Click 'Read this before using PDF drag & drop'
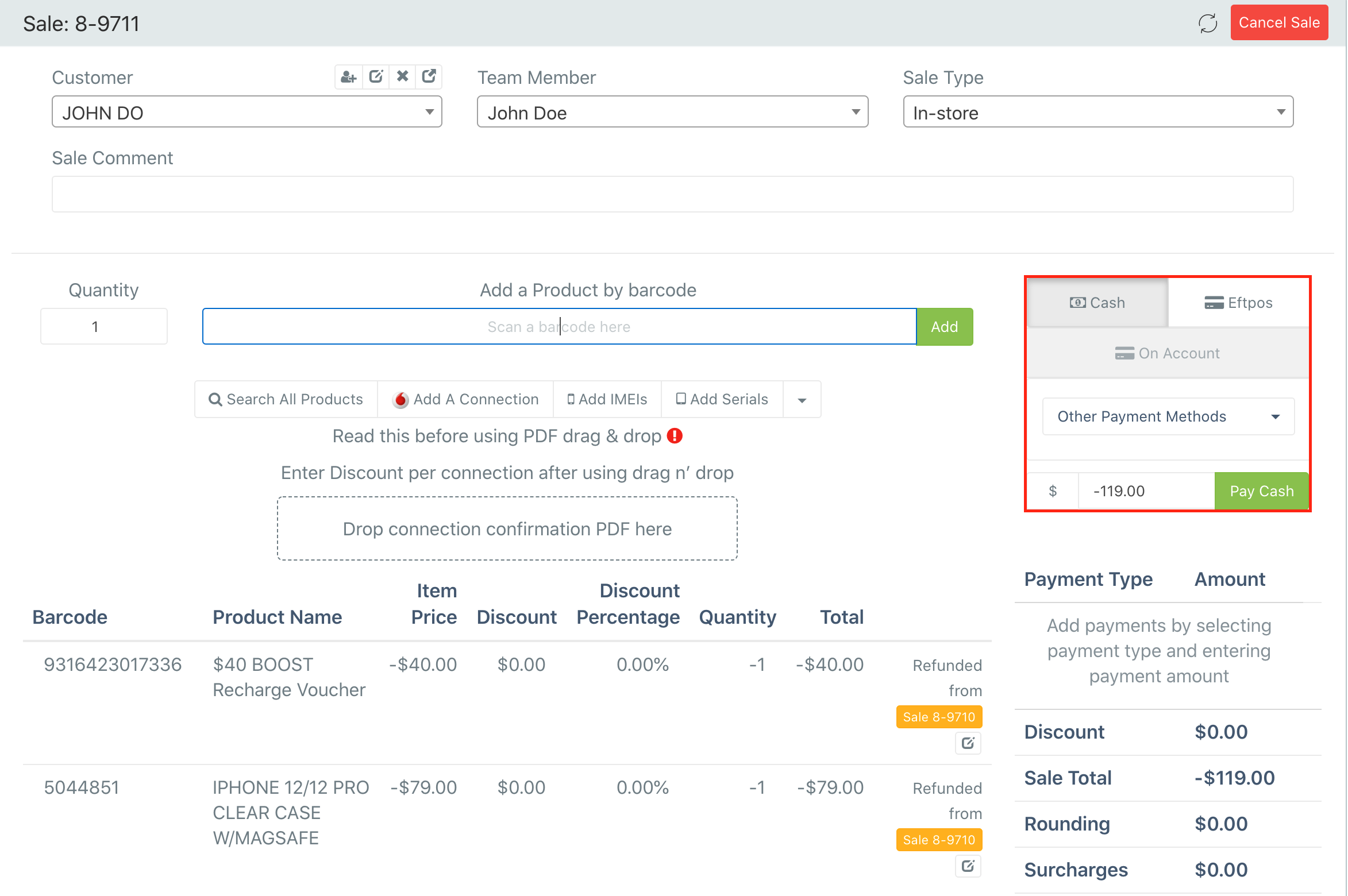Screen dimensions: 1348x896 coord(497,436)
